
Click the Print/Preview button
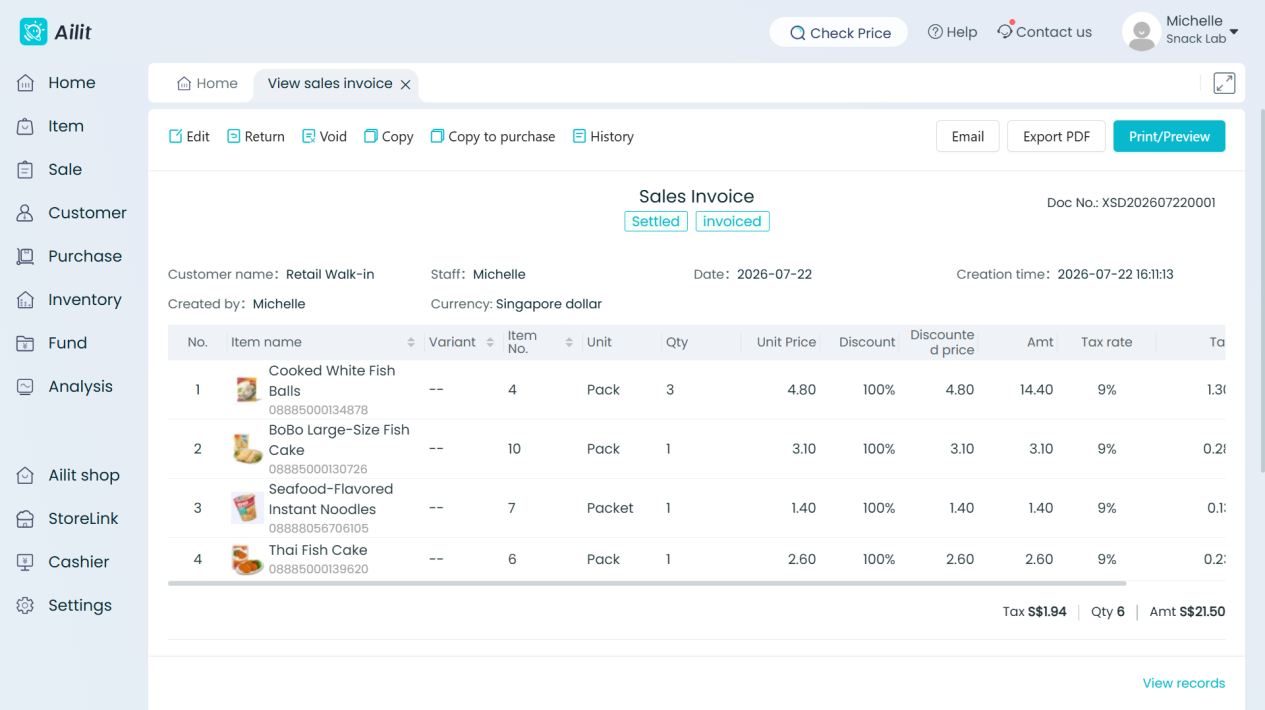tap(1169, 137)
